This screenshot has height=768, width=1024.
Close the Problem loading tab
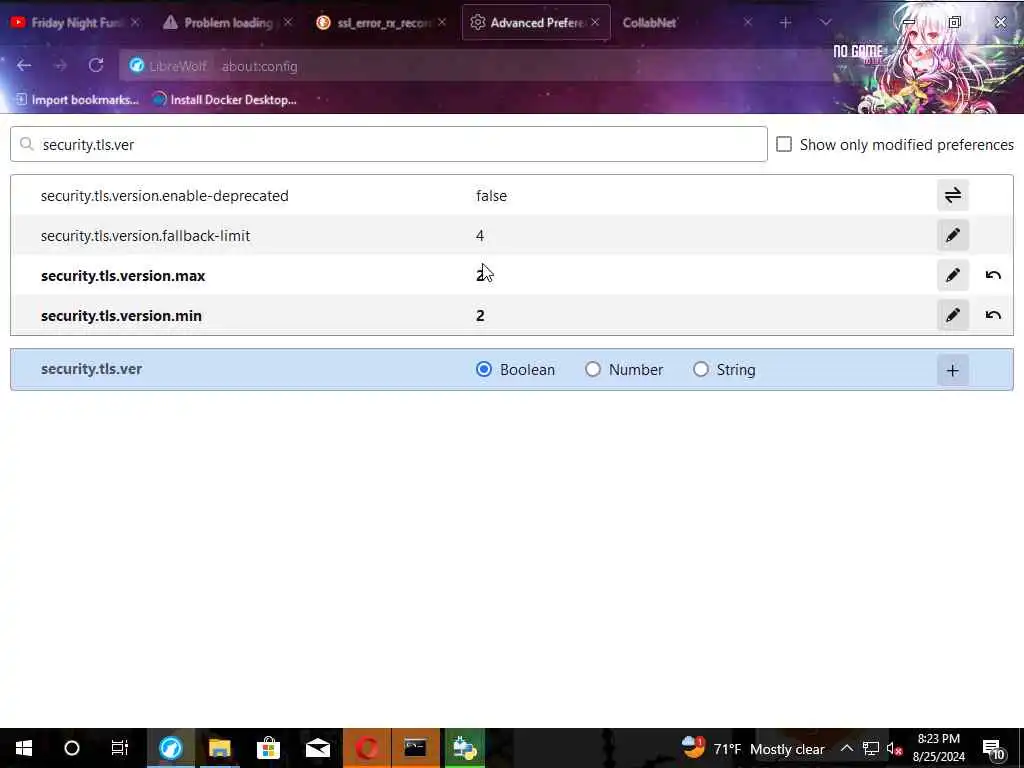(287, 22)
